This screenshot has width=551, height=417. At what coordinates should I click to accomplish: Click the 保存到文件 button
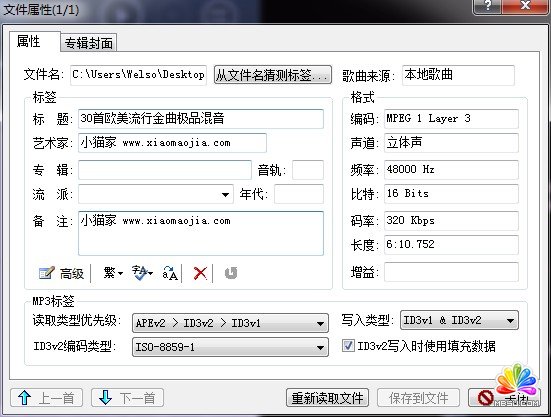click(x=418, y=398)
